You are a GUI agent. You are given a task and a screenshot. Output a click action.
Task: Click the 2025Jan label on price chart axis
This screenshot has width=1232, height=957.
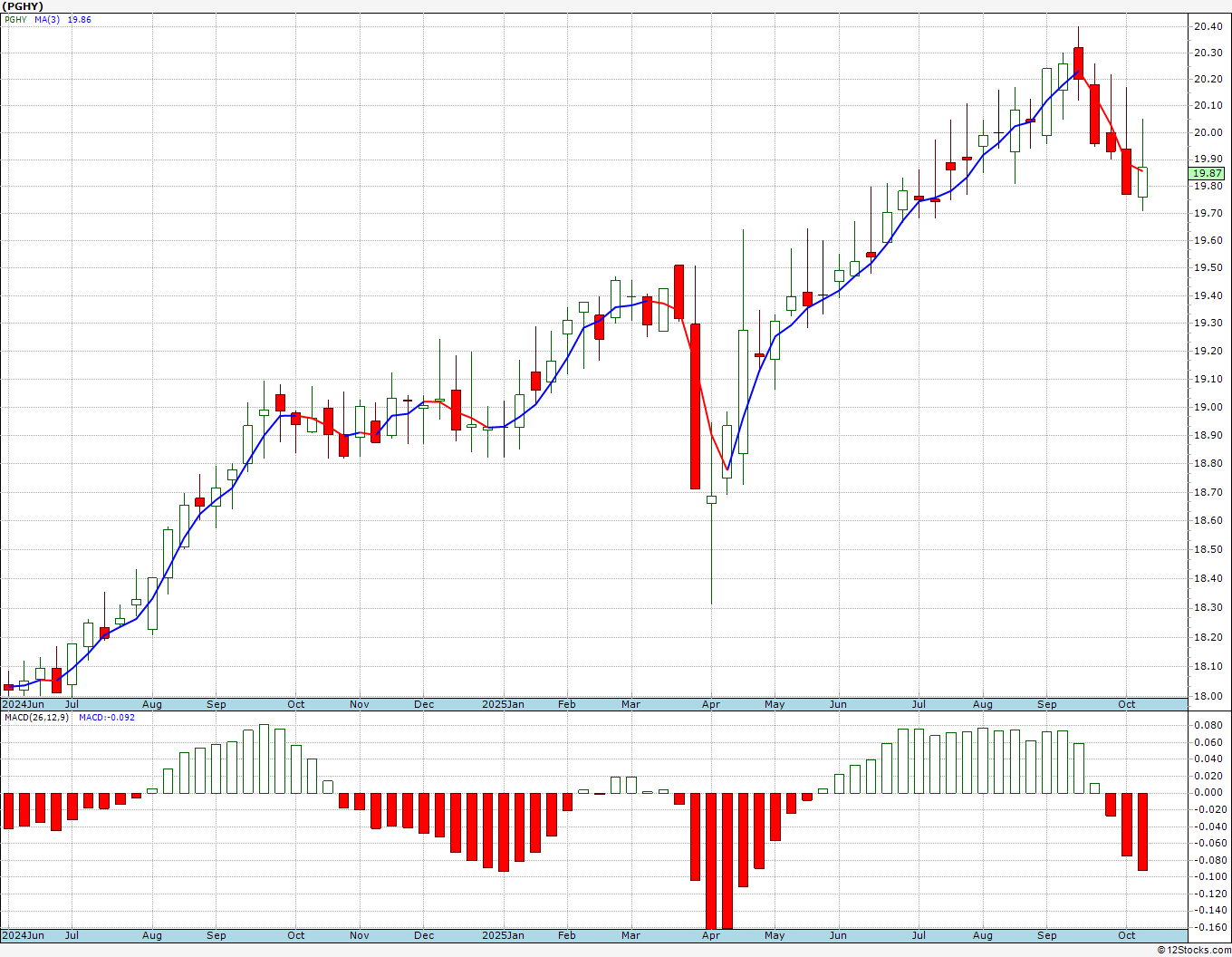coord(503,704)
